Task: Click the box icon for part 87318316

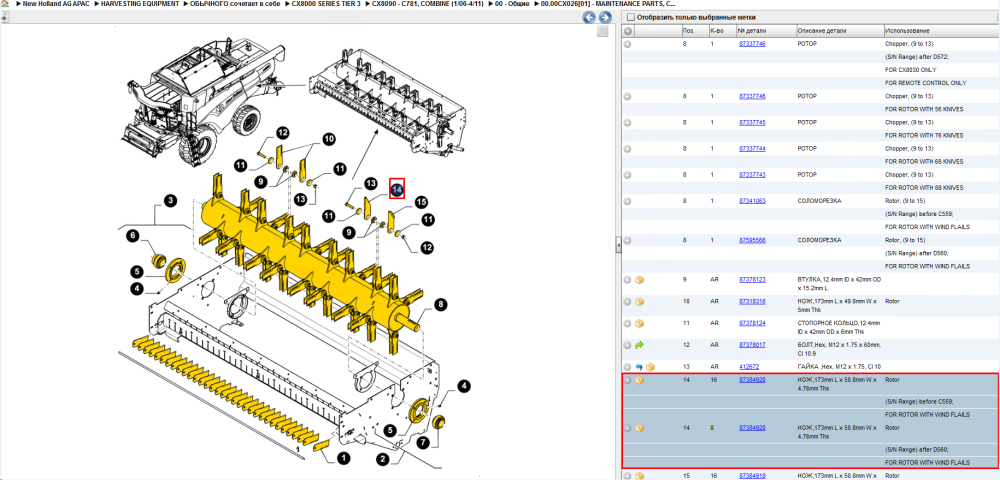Action: pos(640,302)
